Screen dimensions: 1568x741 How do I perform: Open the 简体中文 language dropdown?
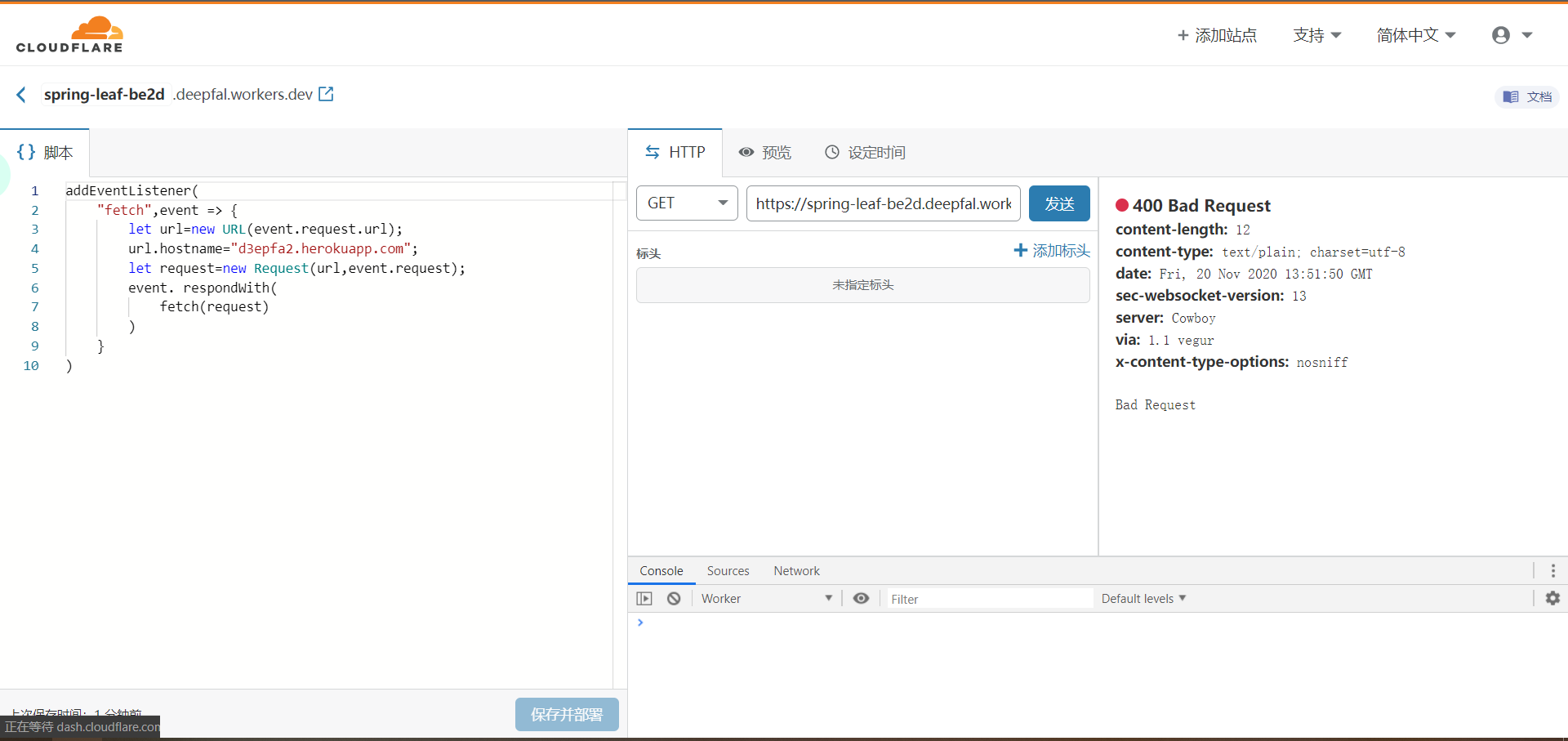click(1416, 35)
